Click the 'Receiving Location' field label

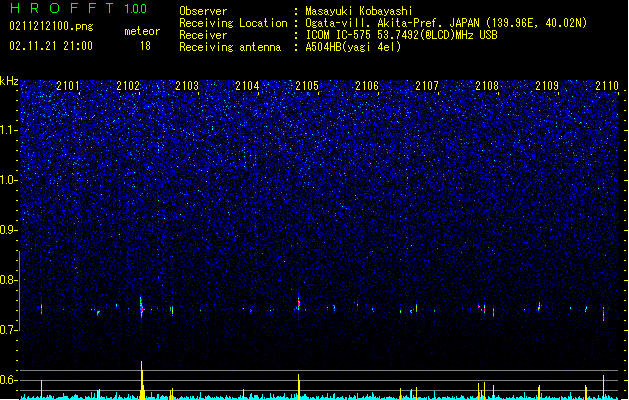pyautogui.click(x=233, y=23)
